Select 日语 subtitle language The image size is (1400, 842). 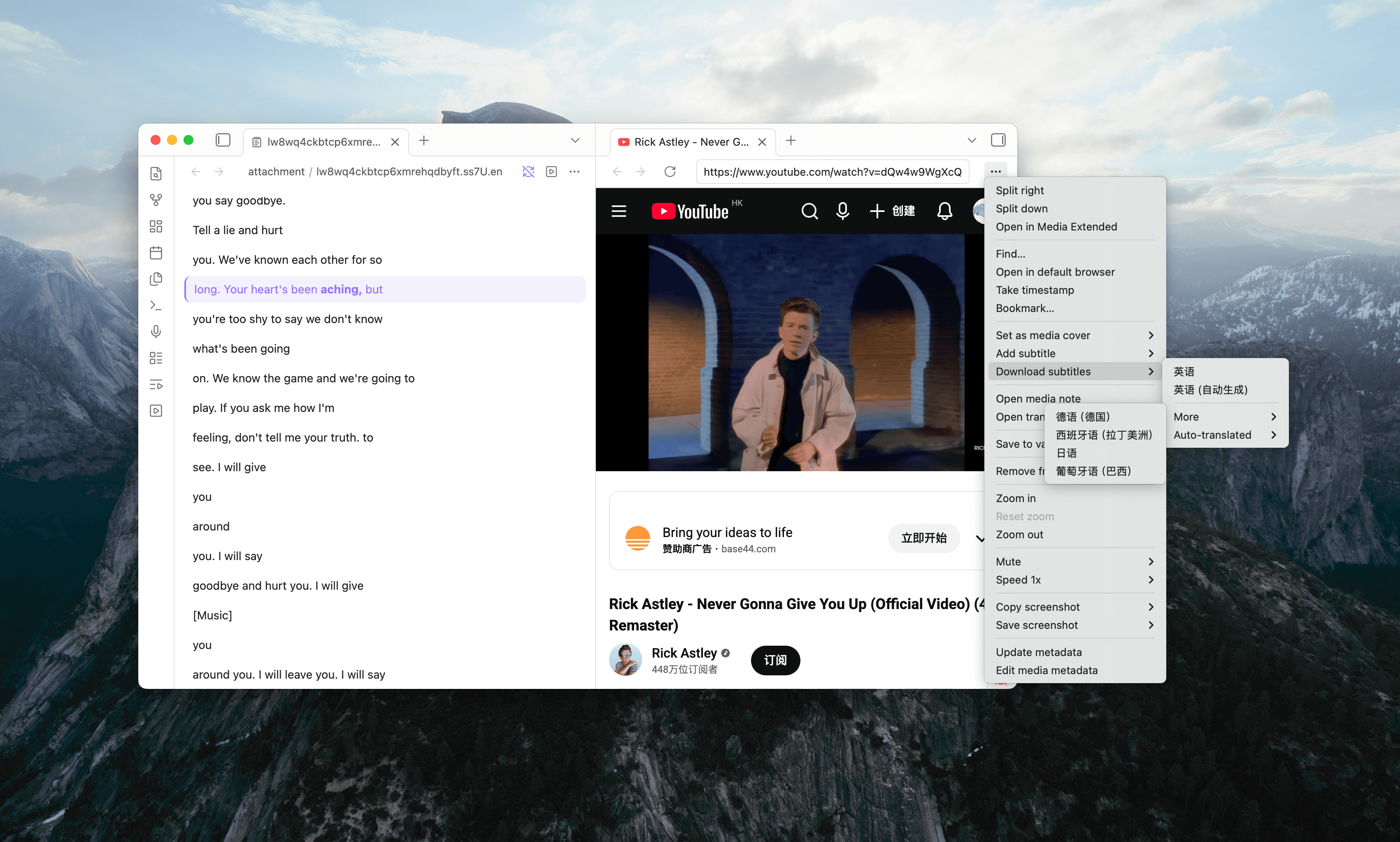pos(1105,454)
